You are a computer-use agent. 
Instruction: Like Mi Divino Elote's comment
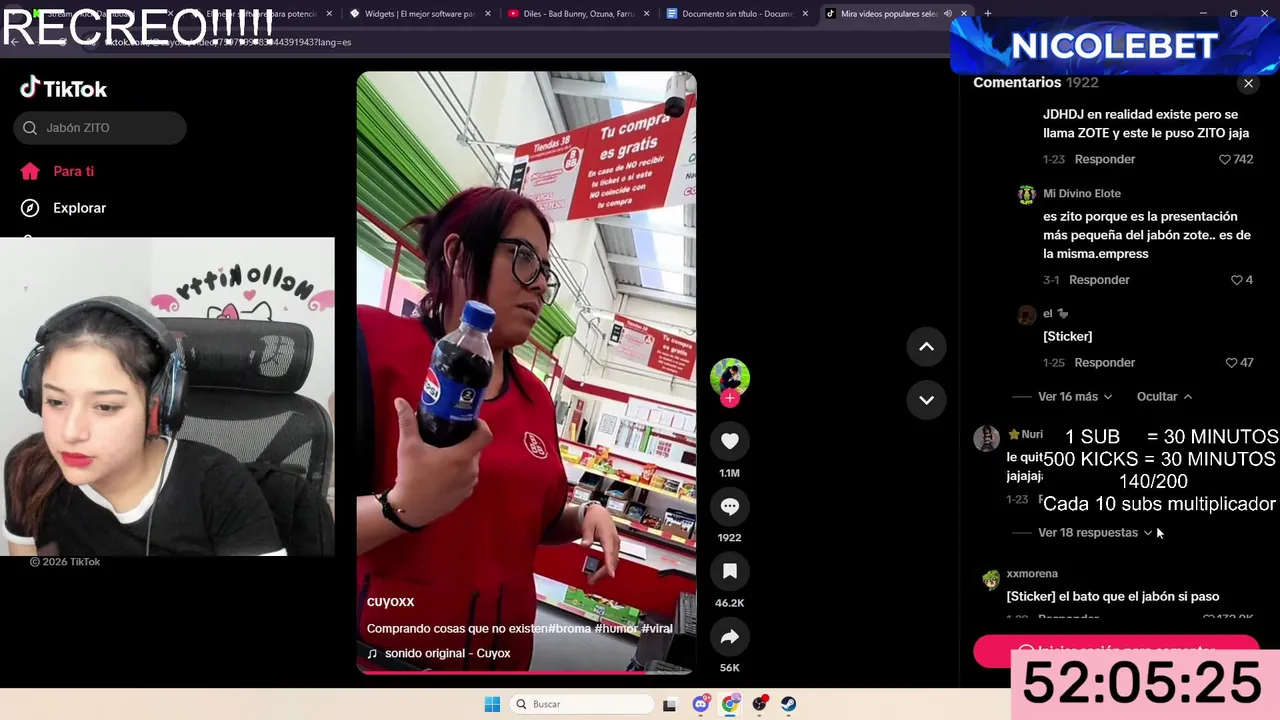(1236, 280)
